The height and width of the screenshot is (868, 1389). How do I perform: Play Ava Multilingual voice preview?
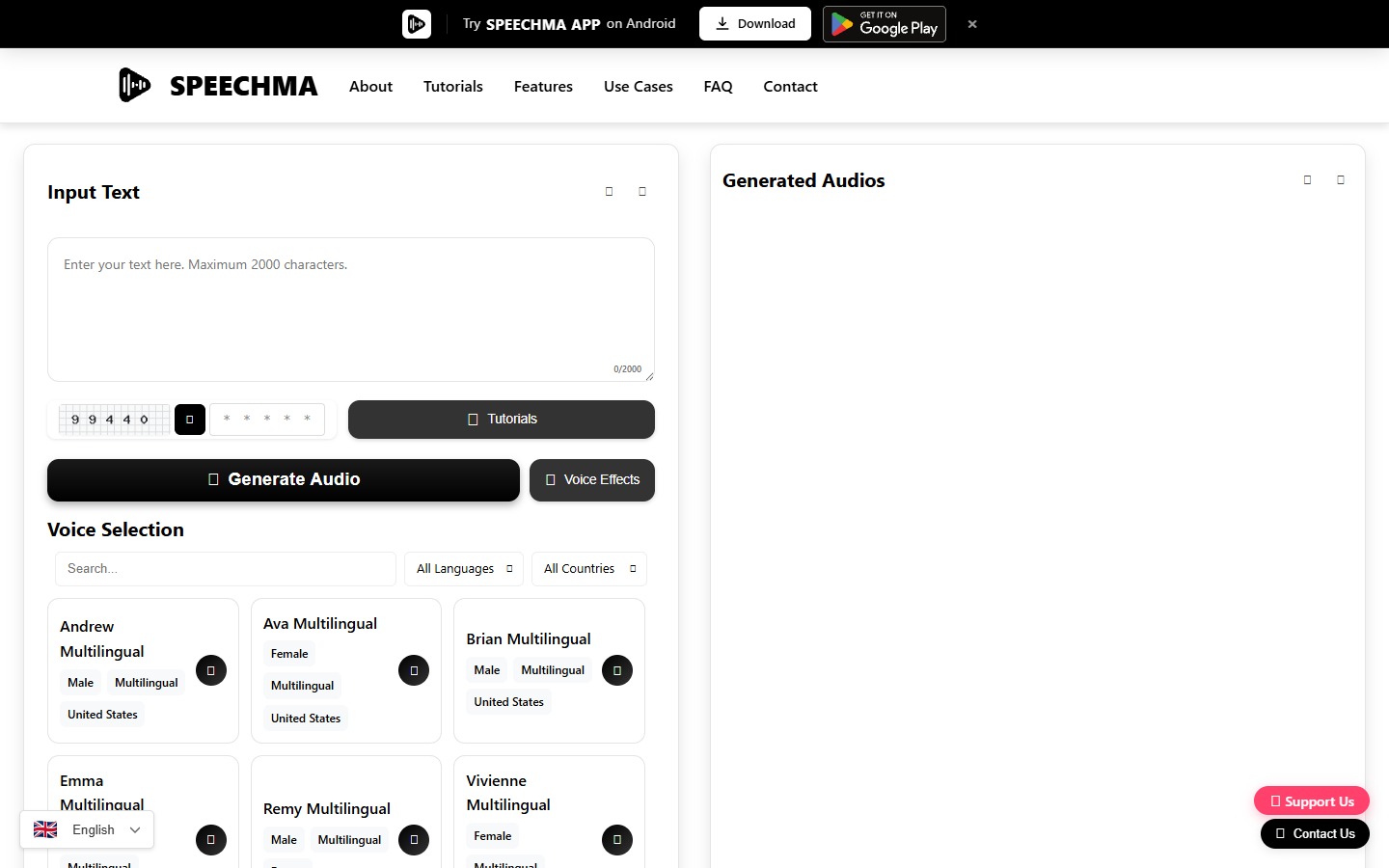(414, 670)
